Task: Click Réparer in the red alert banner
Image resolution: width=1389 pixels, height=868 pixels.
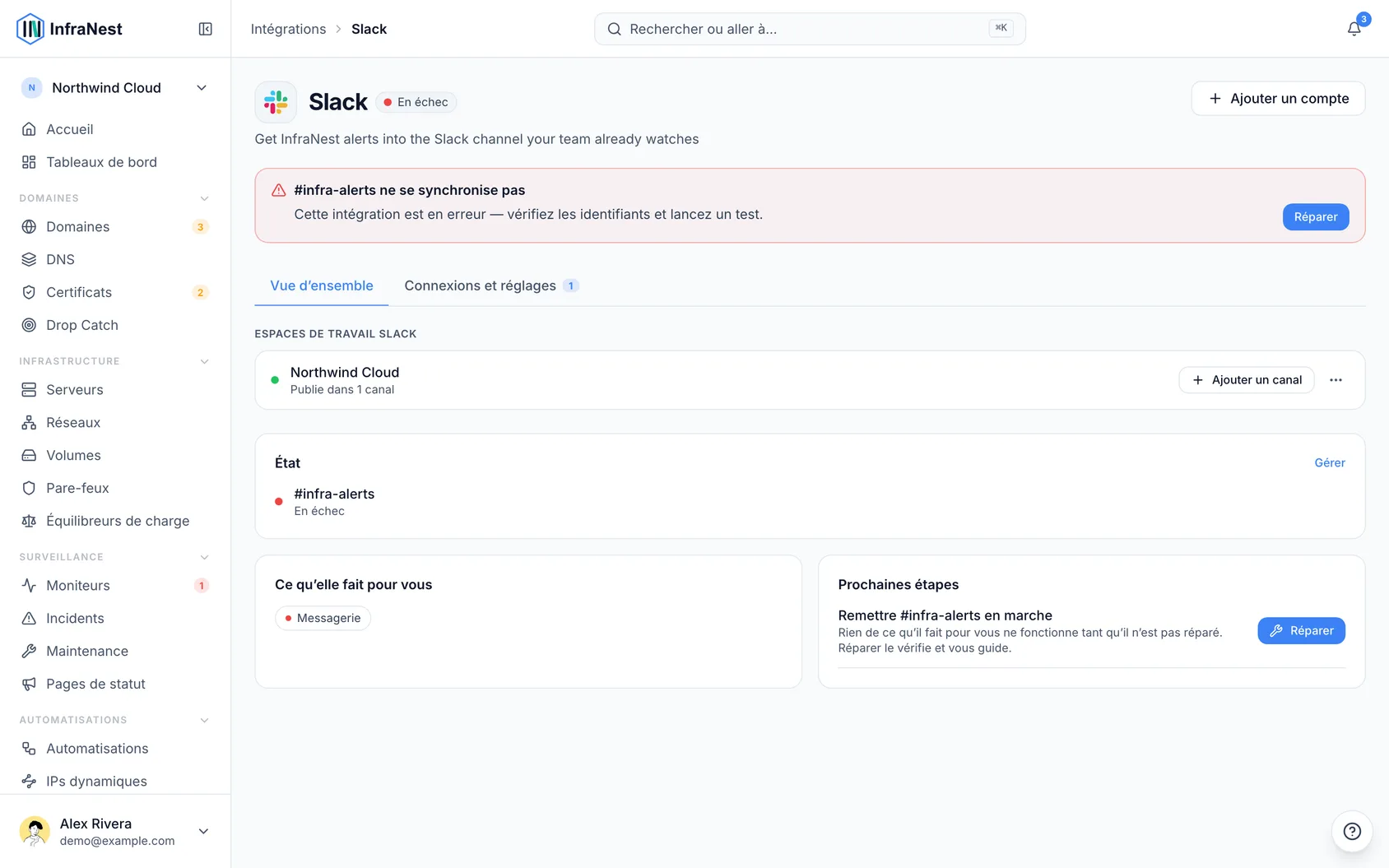Action: [1316, 217]
